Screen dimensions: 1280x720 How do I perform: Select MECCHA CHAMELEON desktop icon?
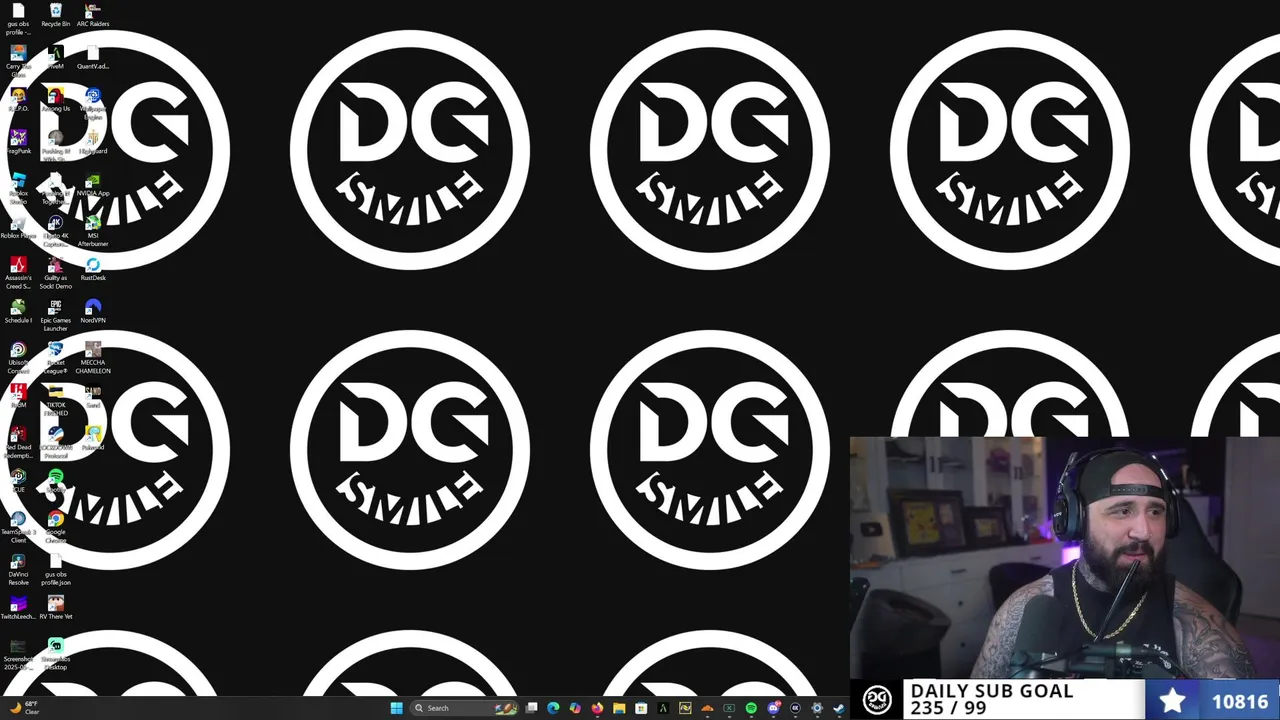tap(93, 358)
